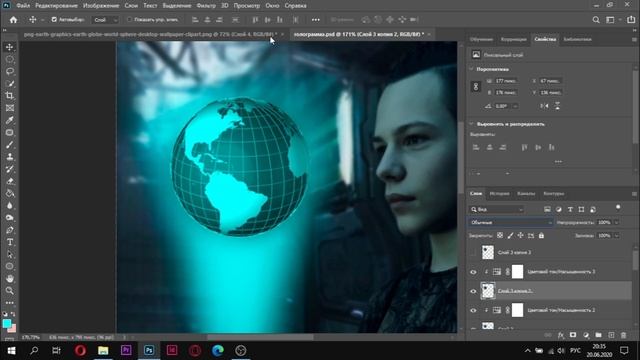Image resolution: width=640 pixels, height=360 pixels.
Task: Open the blend mode dropdown
Action: click(510, 222)
